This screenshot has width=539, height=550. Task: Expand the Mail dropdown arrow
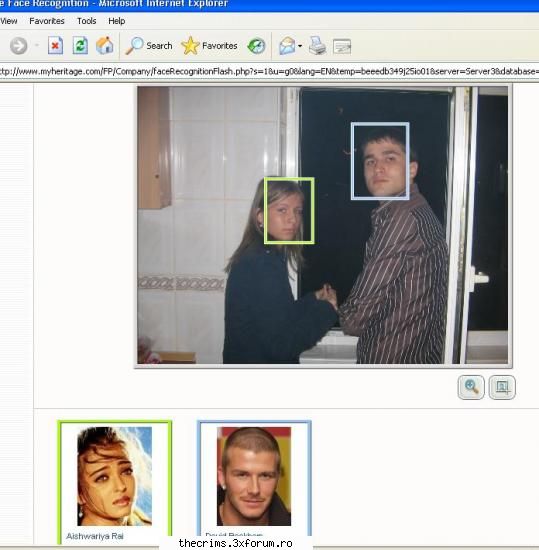(x=300, y=46)
